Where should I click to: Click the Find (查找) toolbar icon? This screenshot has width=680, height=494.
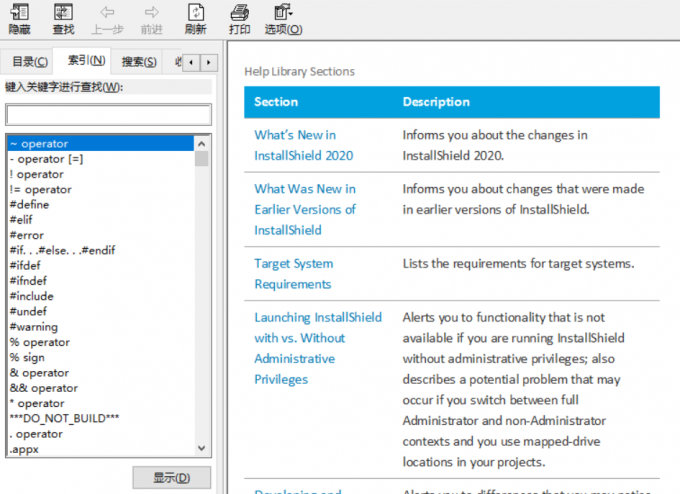click(63, 13)
